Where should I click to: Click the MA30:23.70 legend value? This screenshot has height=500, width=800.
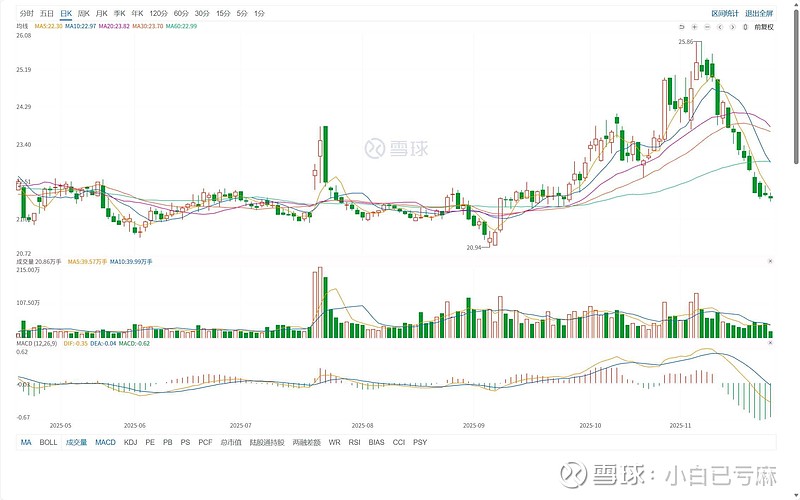click(x=148, y=26)
